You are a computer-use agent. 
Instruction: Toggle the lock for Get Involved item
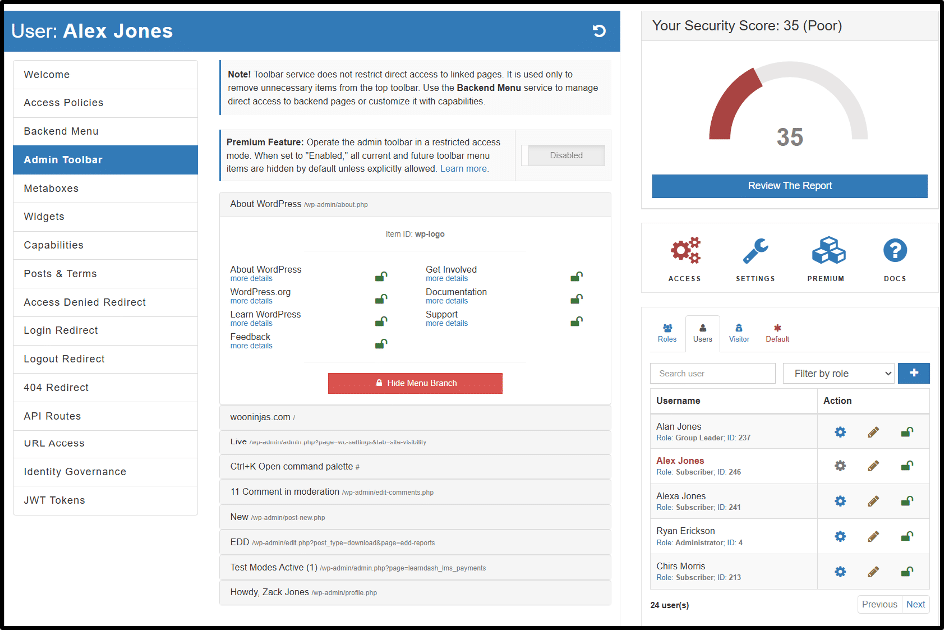click(577, 276)
